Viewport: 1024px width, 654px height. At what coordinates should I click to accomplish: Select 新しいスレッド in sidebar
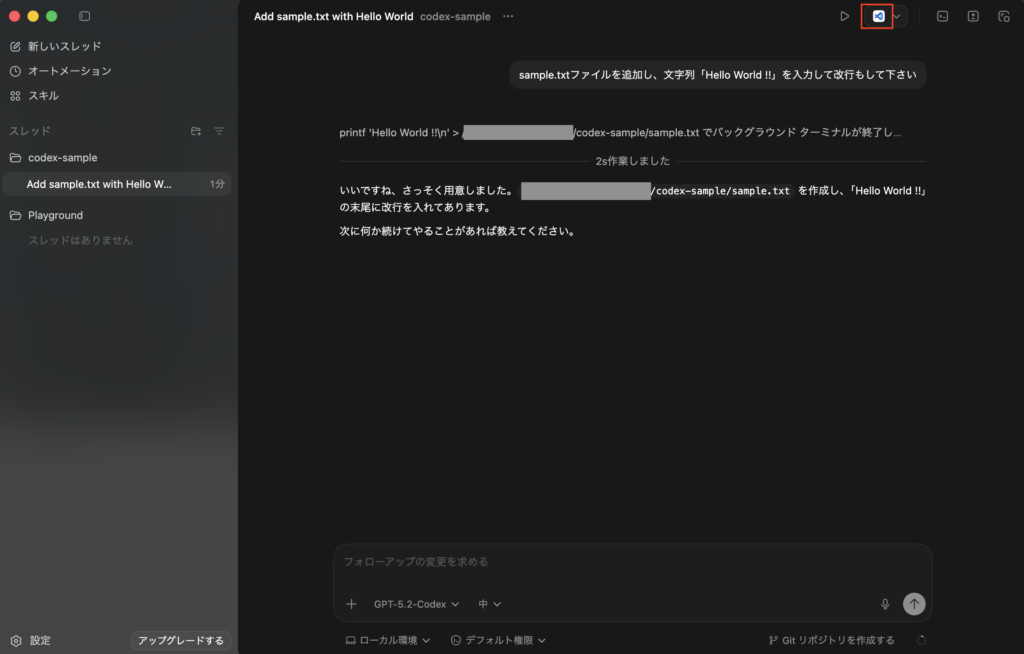pyautogui.click(x=64, y=46)
